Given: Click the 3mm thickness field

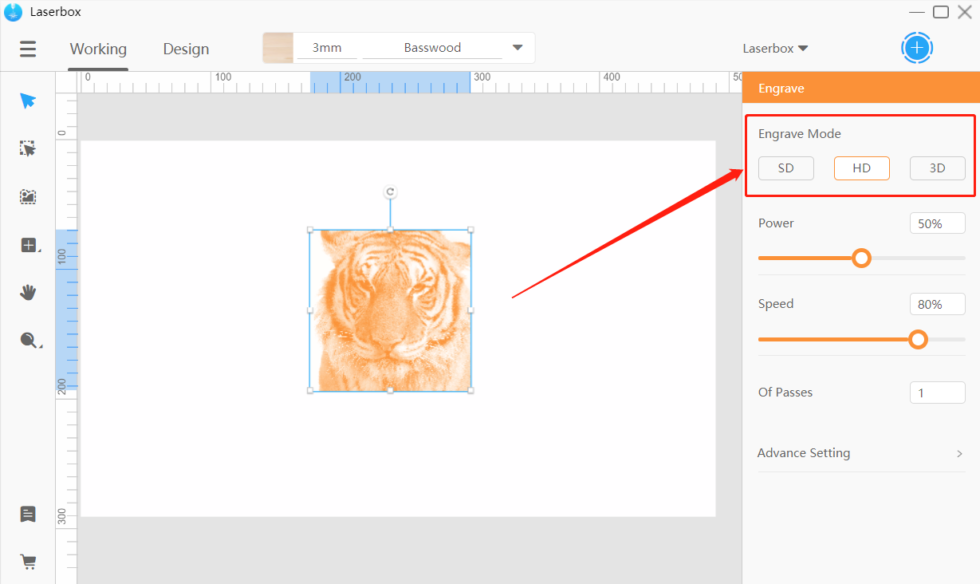Looking at the screenshot, I should point(327,48).
